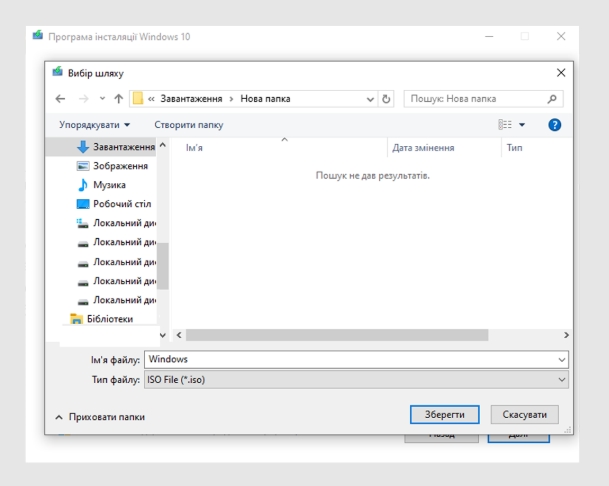Screen dimensions: 609x486
Task: Click the Робочий стіл desktop icon
Action: 83,204
